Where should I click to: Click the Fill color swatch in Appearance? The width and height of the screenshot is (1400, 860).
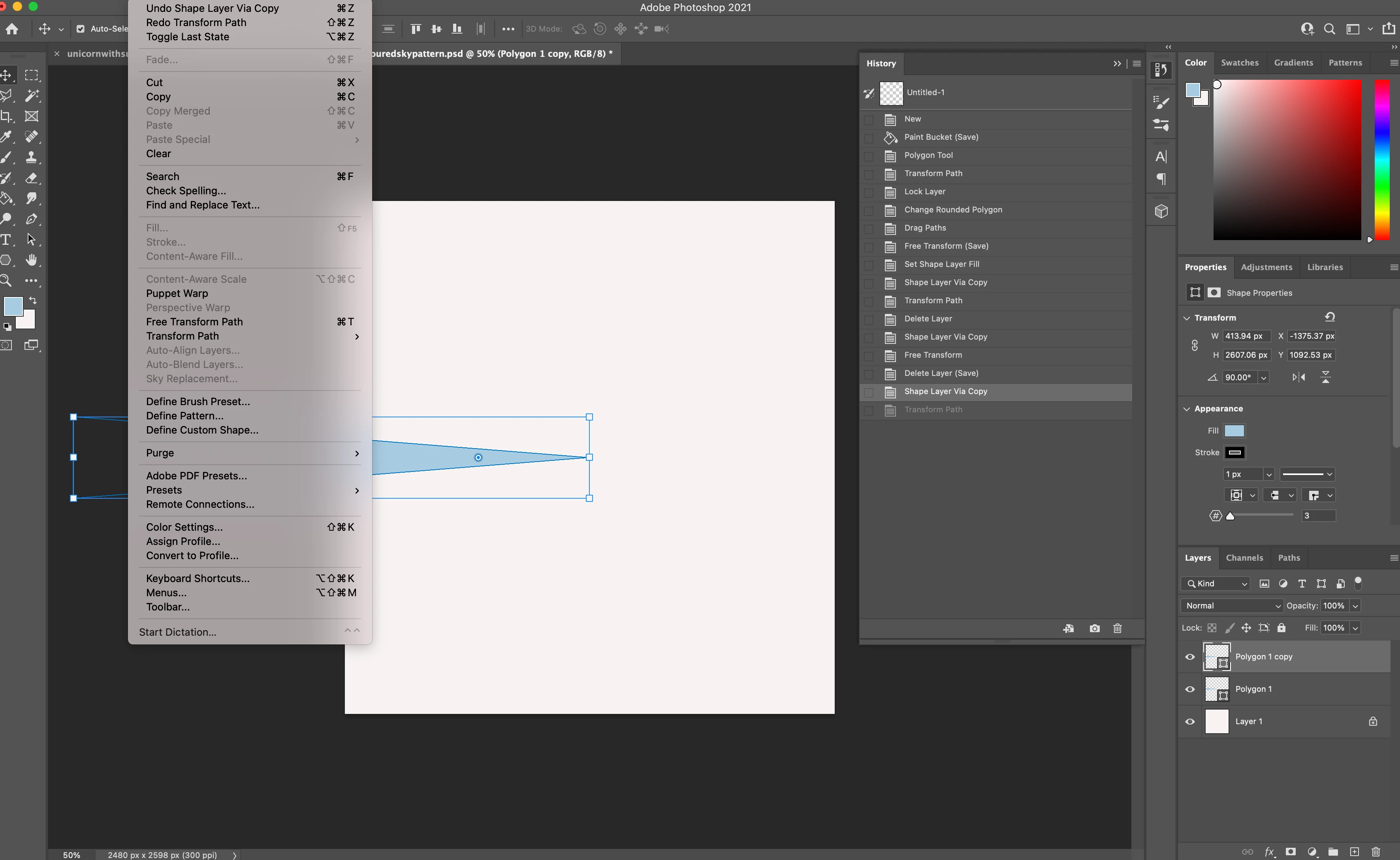1234,431
